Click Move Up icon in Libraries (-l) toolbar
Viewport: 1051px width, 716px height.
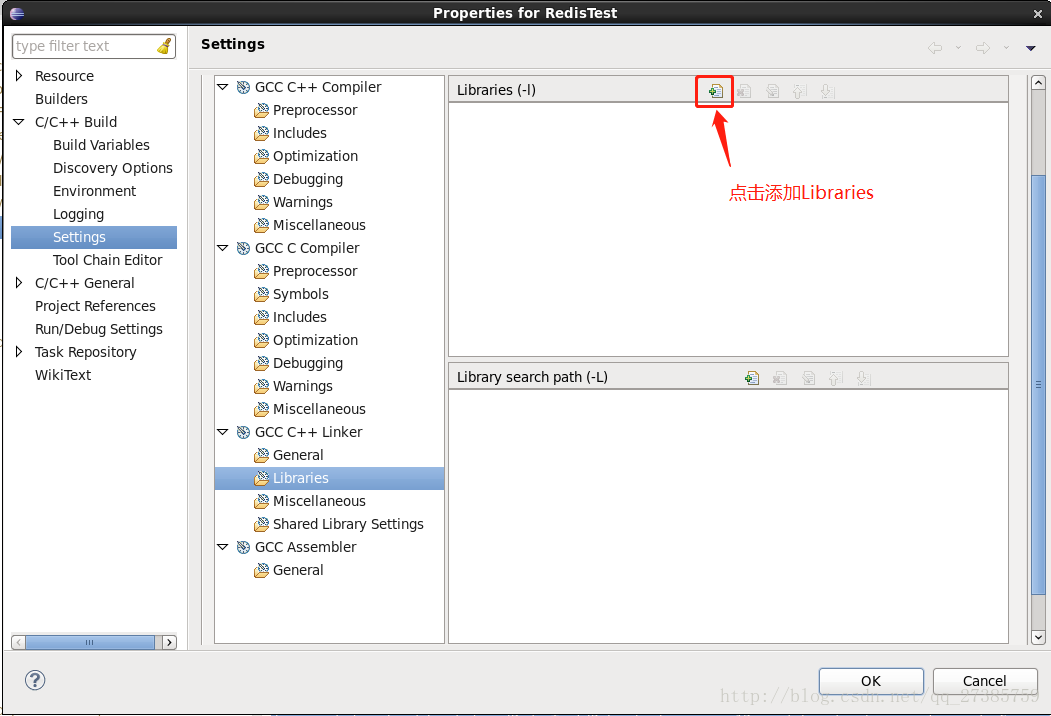(x=799, y=91)
